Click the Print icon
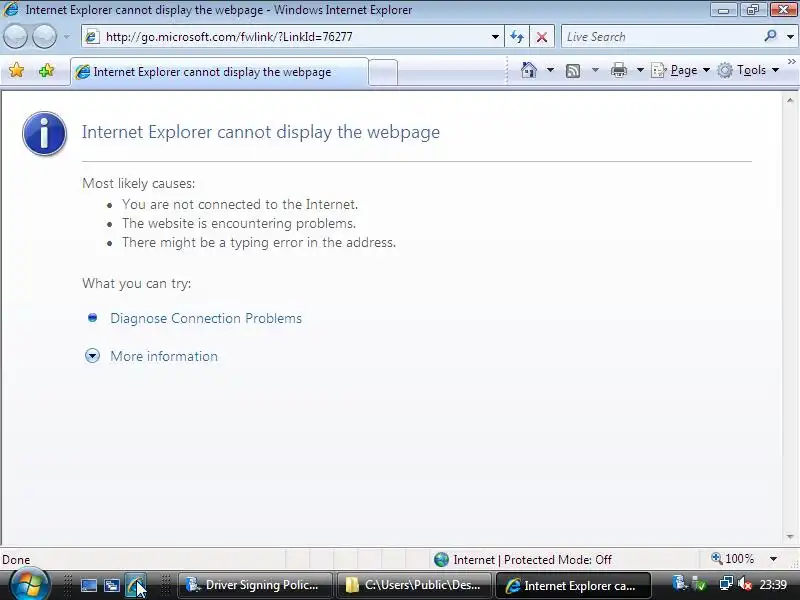The width and height of the screenshot is (800, 600). [x=618, y=70]
